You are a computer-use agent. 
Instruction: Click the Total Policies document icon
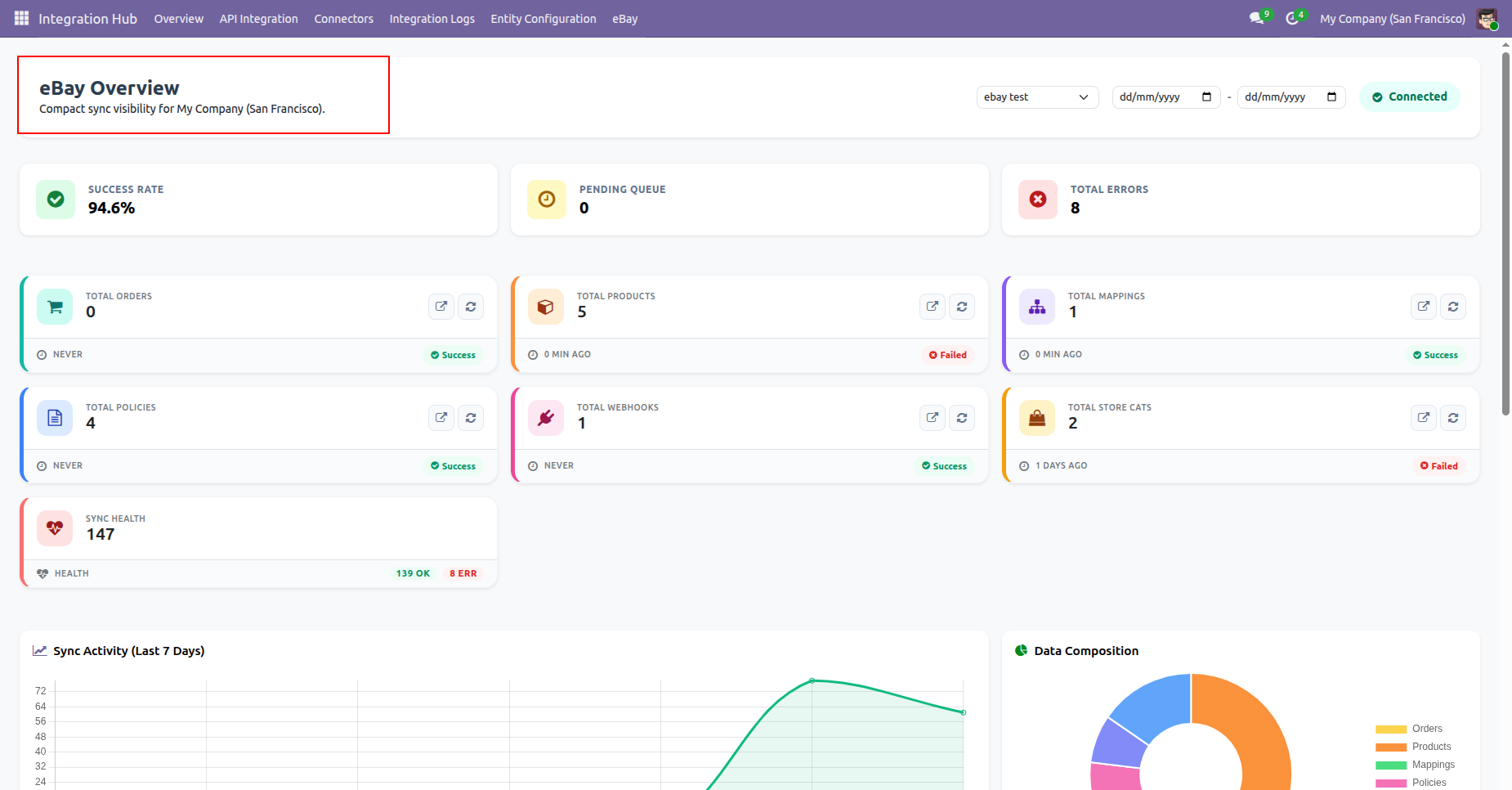(55, 418)
